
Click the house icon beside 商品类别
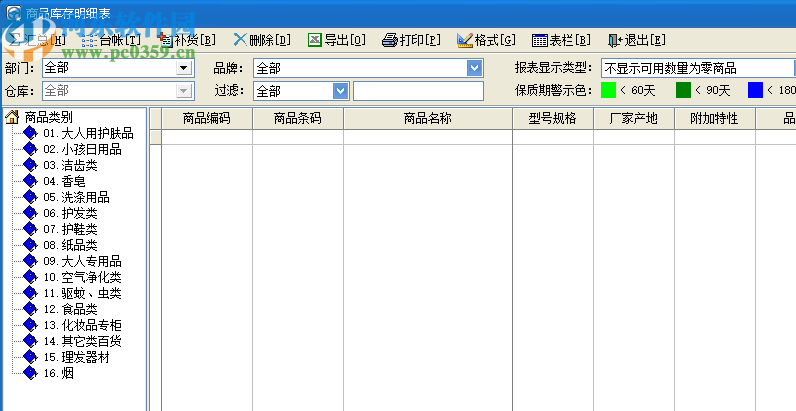tap(12, 118)
